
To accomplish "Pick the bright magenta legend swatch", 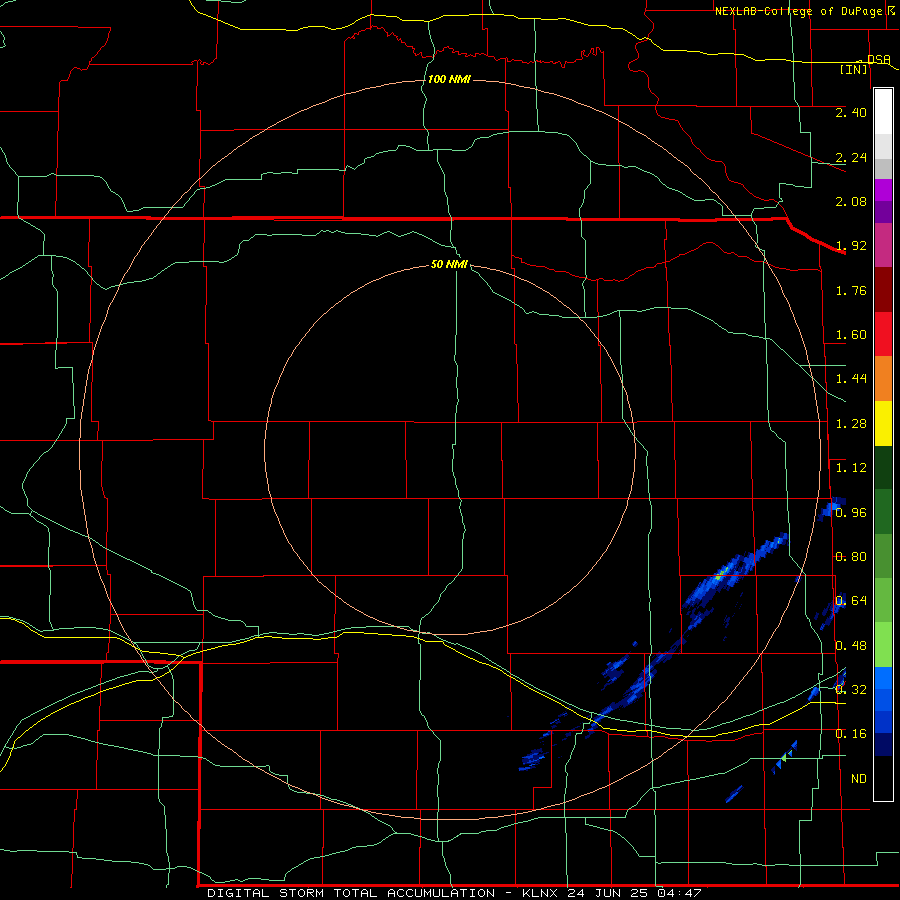I will pos(883,190).
